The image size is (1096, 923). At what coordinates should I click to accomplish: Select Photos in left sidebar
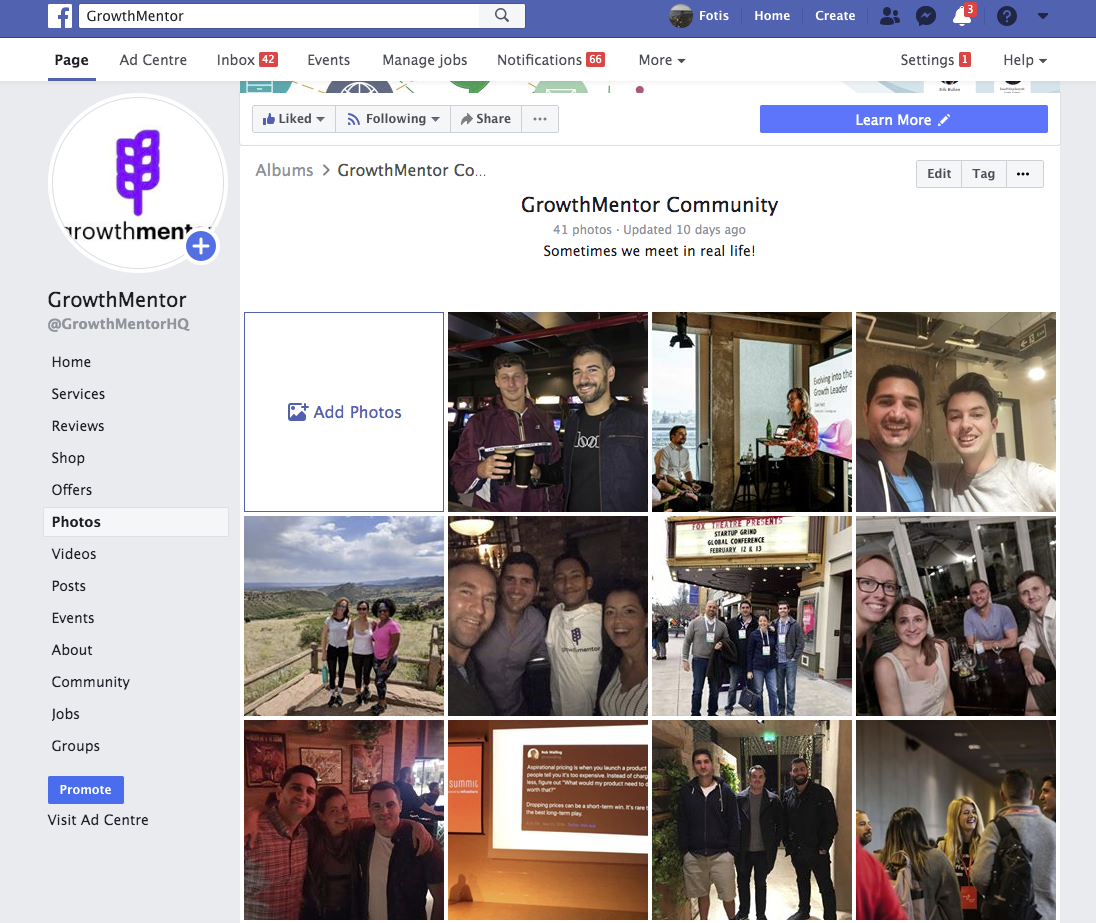pos(136,522)
